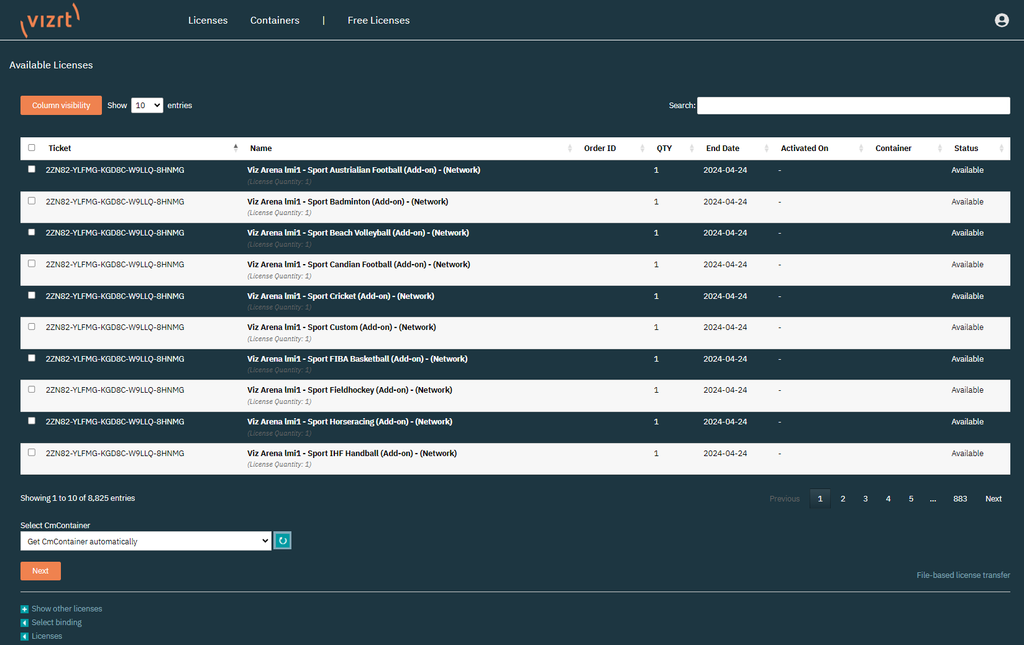Tick the checkbox for Sport Badminton license
The image size is (1024, 645).
(31, 201)
